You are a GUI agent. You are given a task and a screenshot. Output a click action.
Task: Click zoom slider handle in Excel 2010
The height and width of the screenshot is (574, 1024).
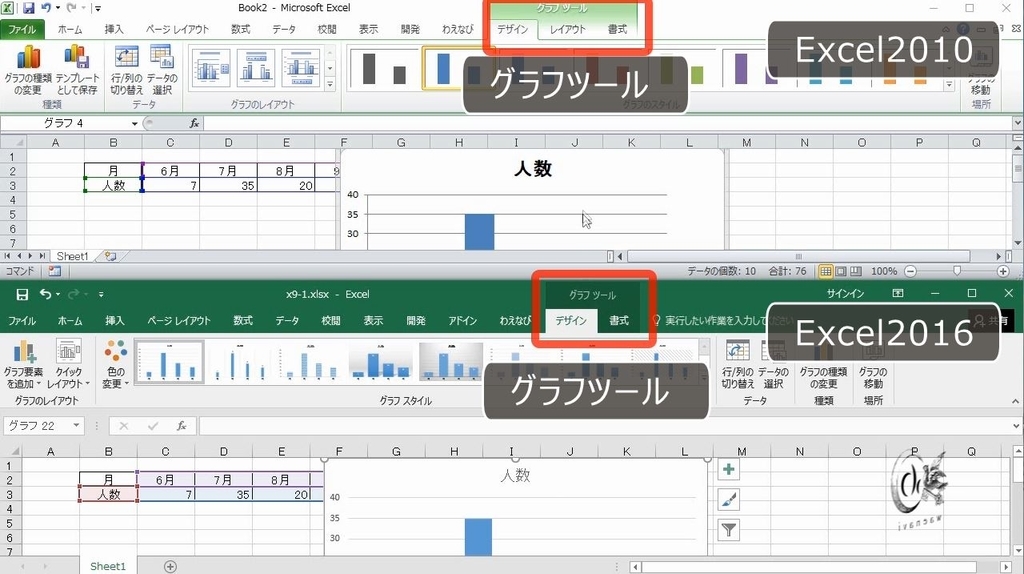(x=957, y=270)
